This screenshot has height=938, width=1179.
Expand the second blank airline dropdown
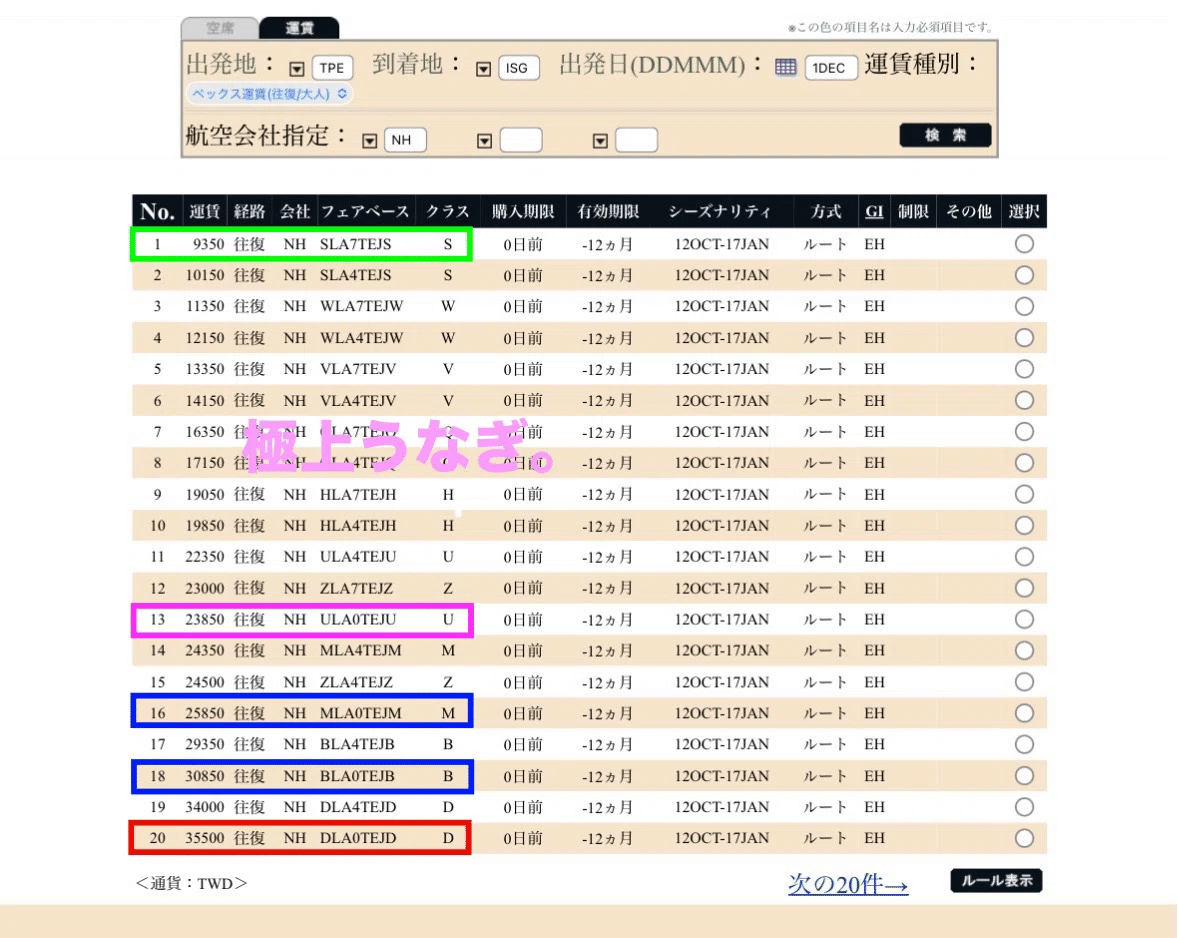pyautogui.click(x=484, y=140)
